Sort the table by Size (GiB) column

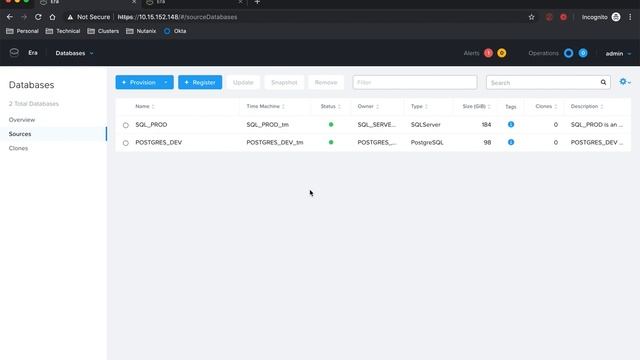[x=477, y=107]
